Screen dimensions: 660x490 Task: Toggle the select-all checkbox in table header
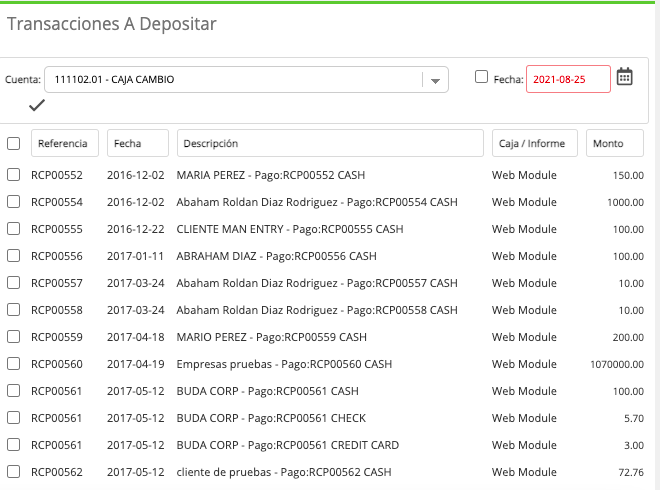13,144
